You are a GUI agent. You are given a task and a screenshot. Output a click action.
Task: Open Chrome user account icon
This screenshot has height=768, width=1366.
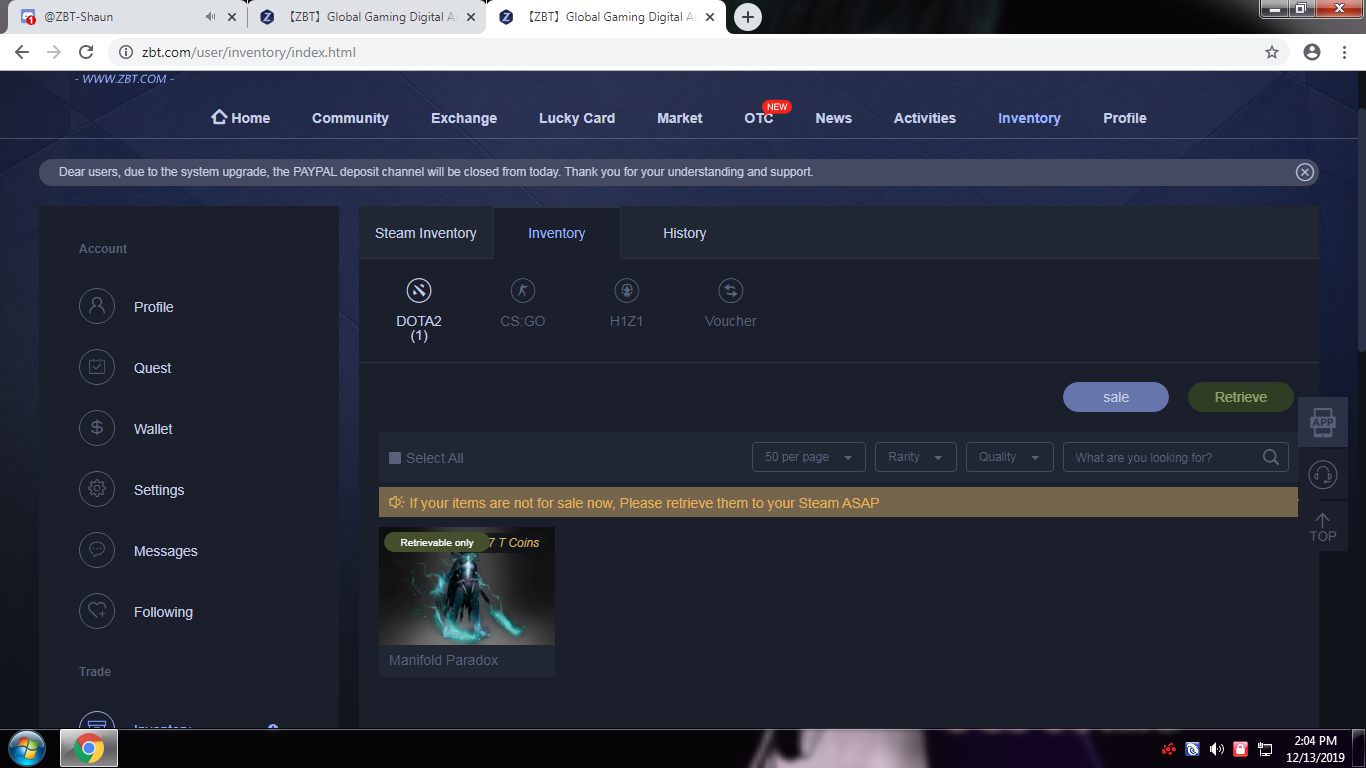point(1312,52)
